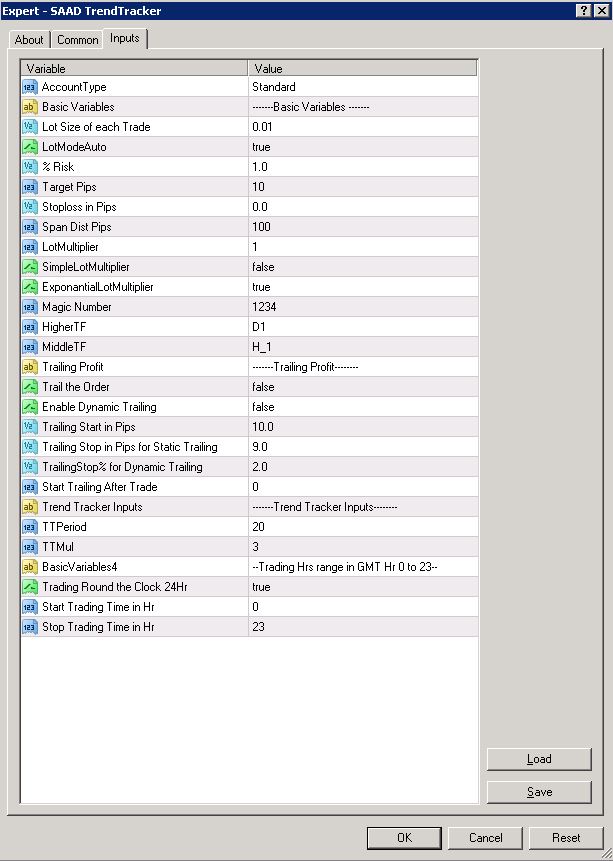This screenshot has height=861, width=613.
Task: Click the integer icon beside LotMultiplier
Action: point(30,247)
